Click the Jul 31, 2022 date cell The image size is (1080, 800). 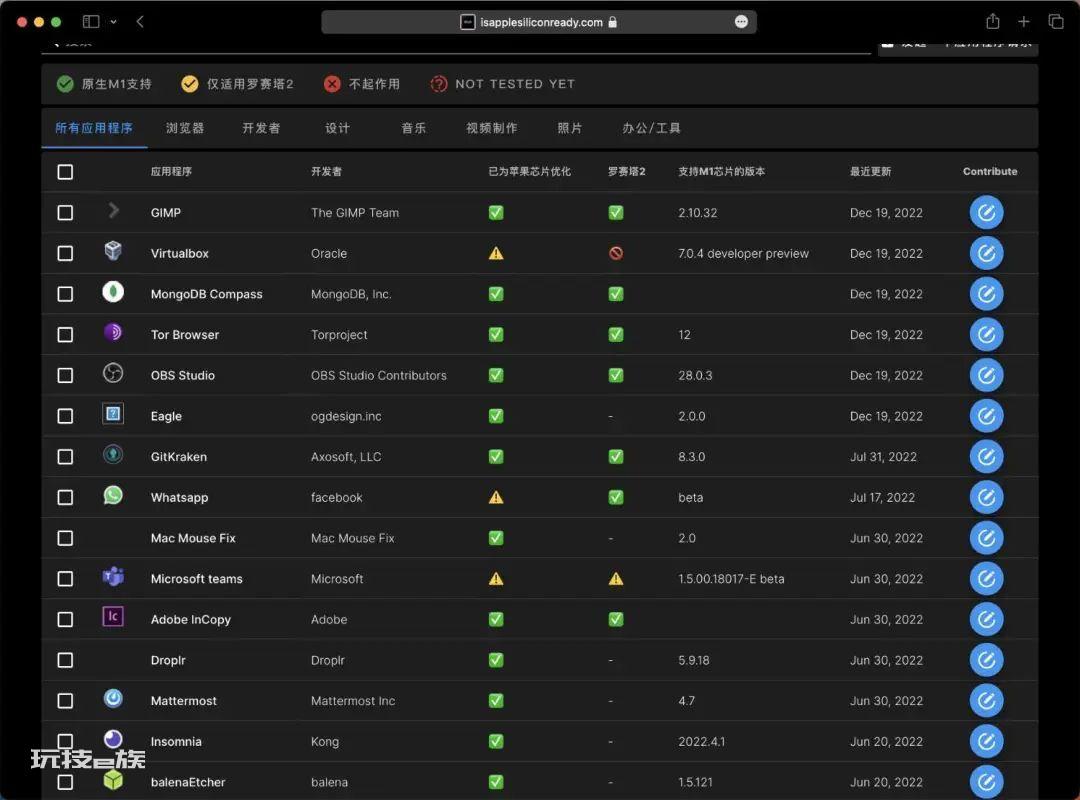tap(883, 457)
